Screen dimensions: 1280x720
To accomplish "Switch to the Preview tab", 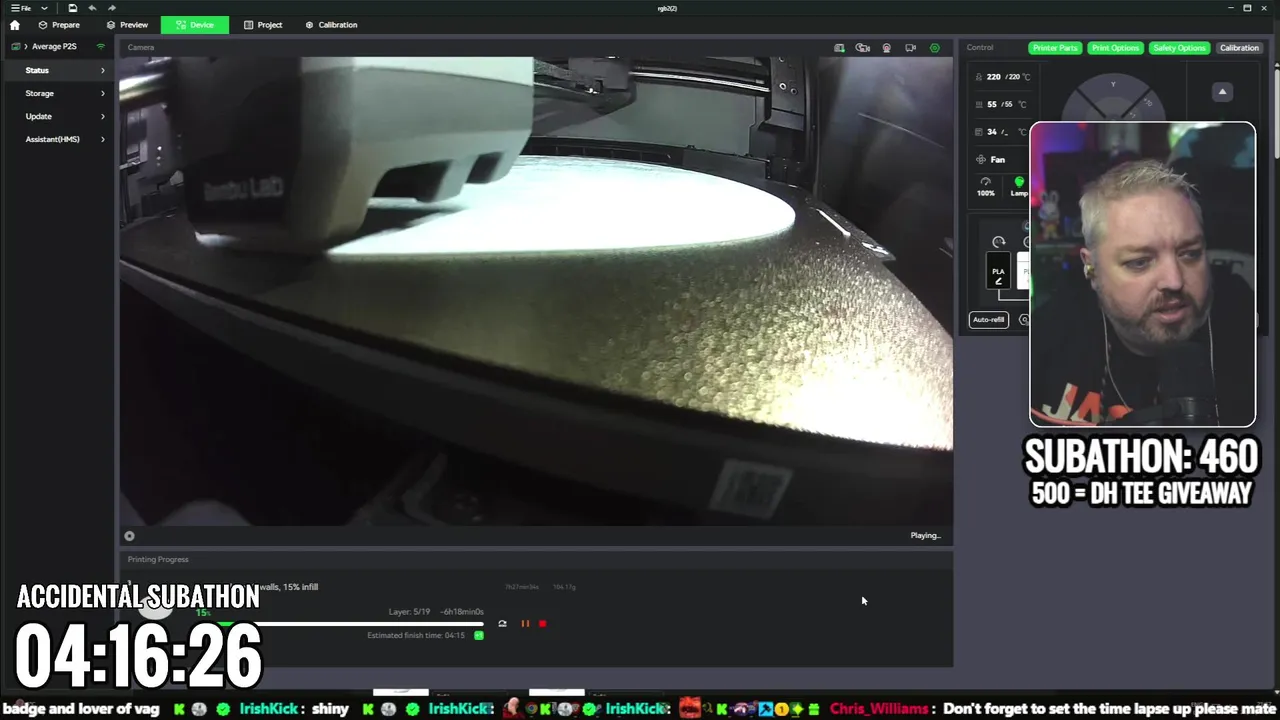I will (x=127, y=25).
